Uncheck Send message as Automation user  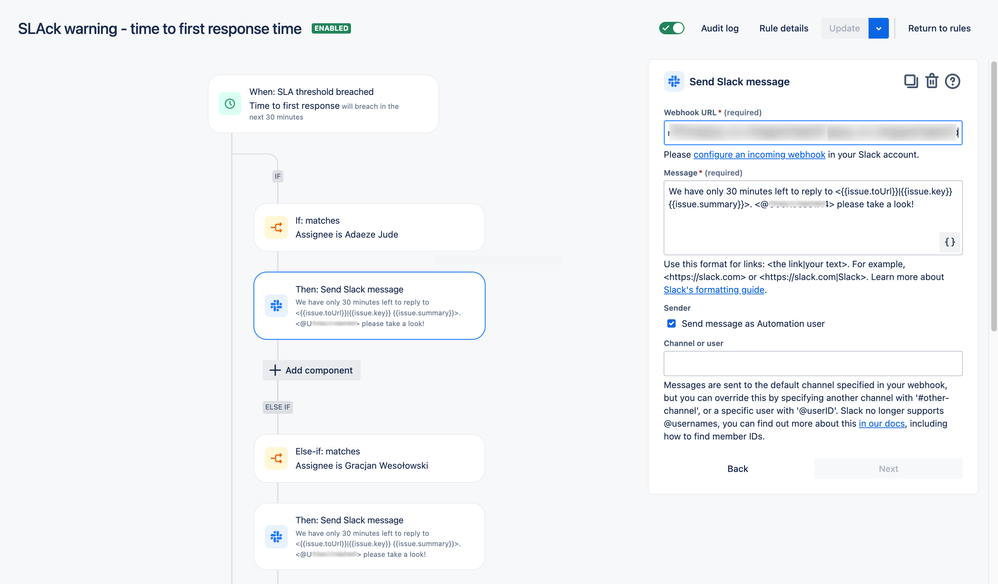click(671, 323)
